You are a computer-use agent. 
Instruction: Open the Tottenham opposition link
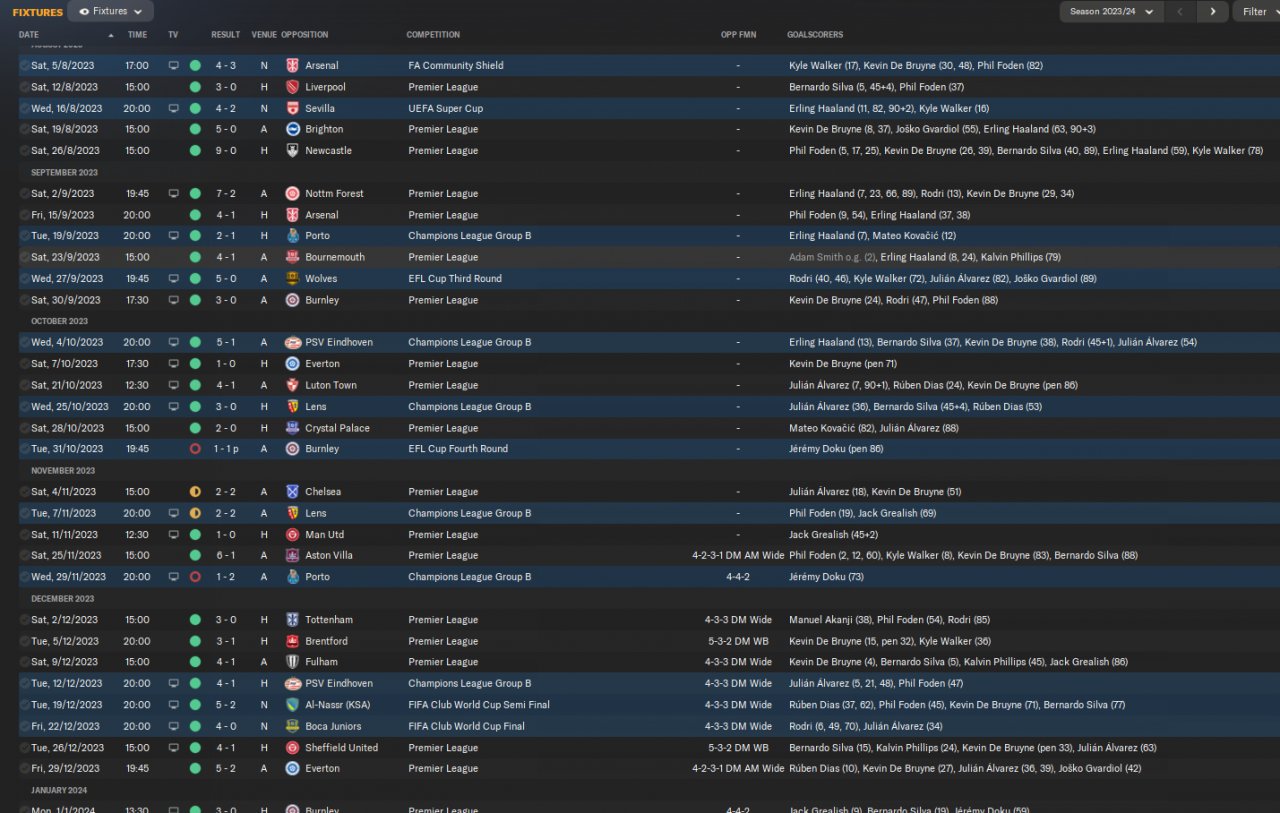tap(329, 620)
